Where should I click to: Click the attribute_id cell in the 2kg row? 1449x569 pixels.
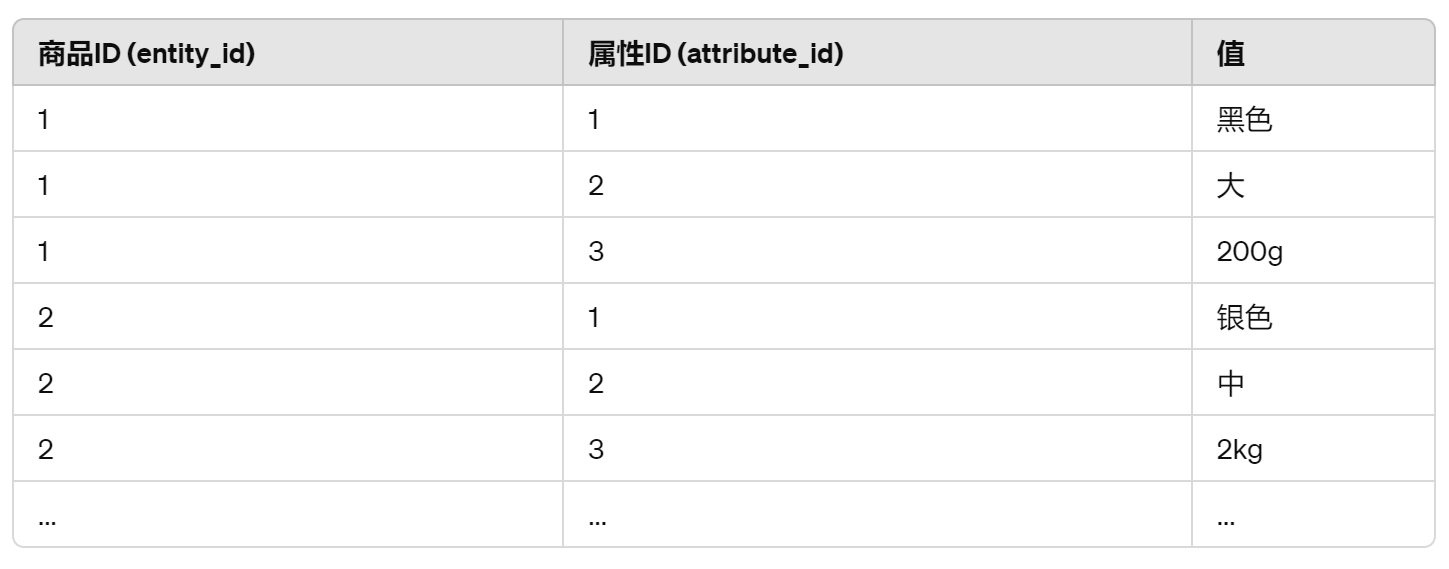click(x=595, y=450)
